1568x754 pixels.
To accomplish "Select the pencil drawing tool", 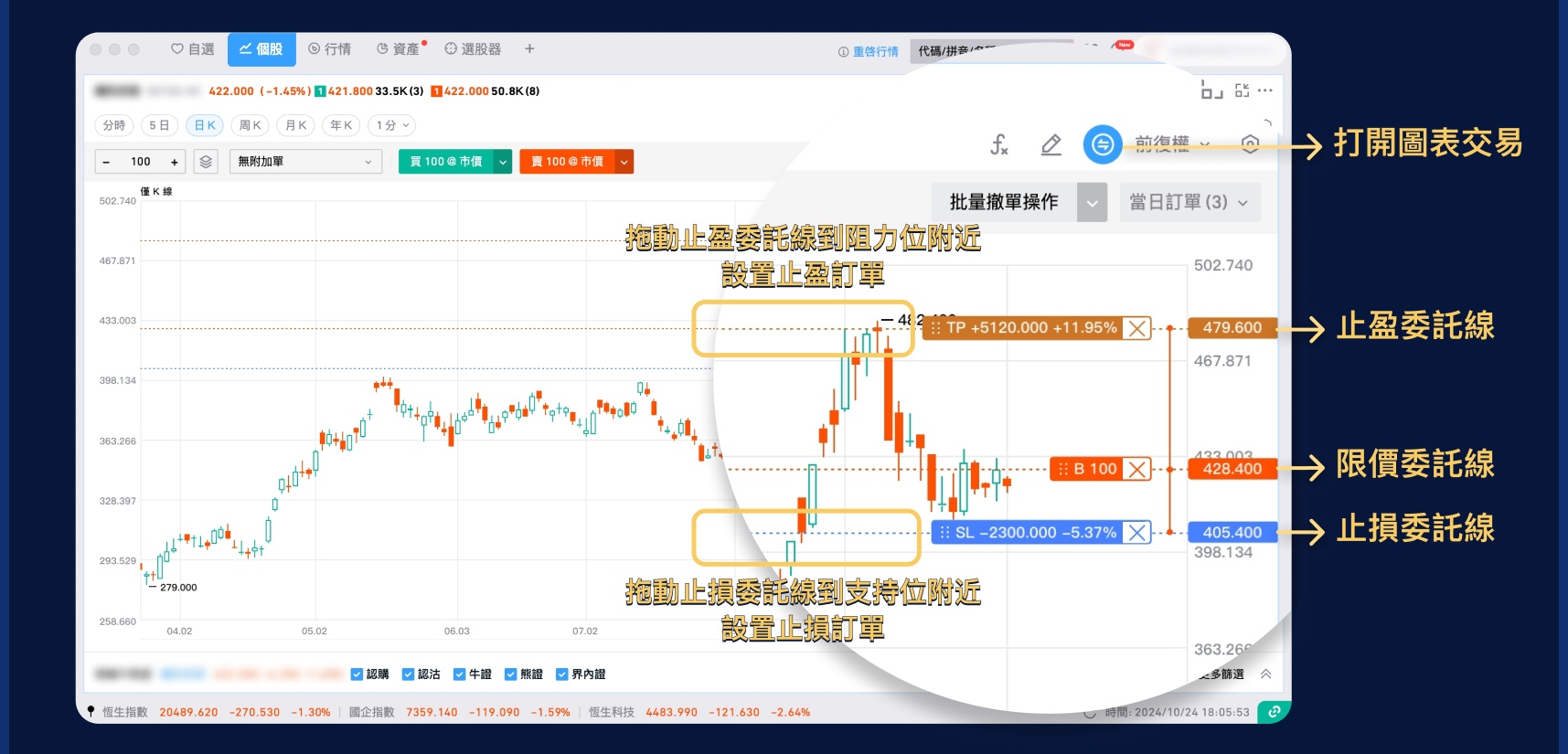I will [1051, 144].
